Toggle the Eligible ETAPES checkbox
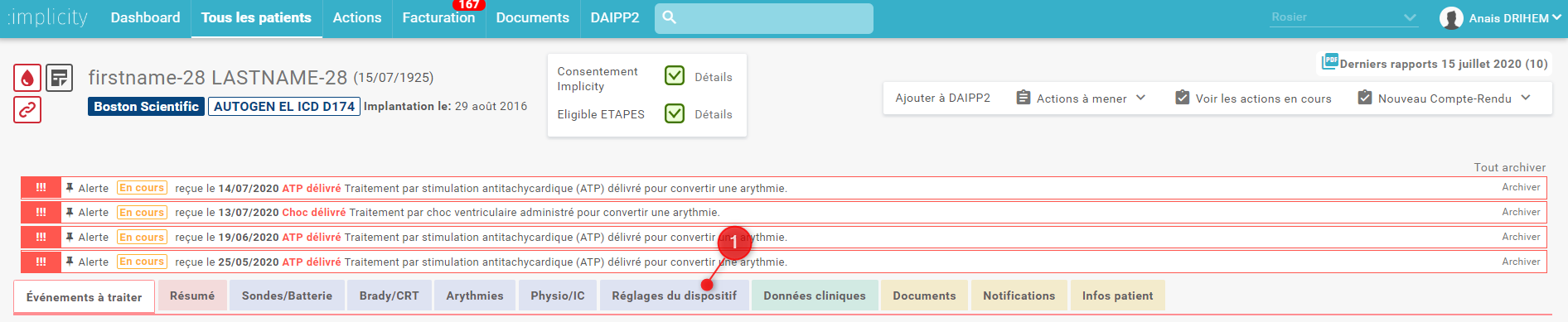 click(x=675, y=113)
